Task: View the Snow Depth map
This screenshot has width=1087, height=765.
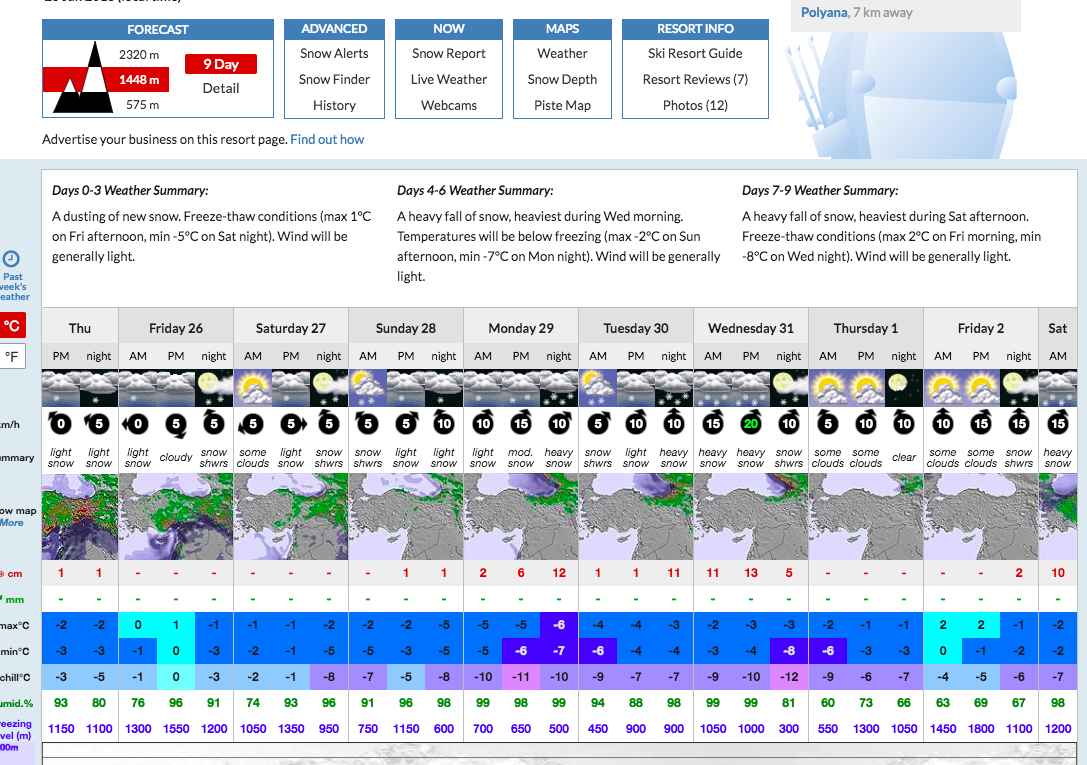Action: tap(562, 80)
